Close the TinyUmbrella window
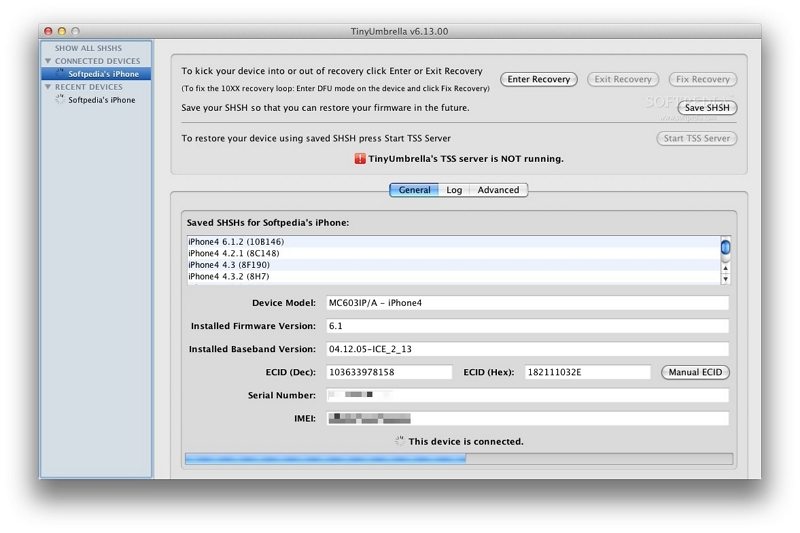Viewport: 800px width, 533px height. (x=48, y=31)
